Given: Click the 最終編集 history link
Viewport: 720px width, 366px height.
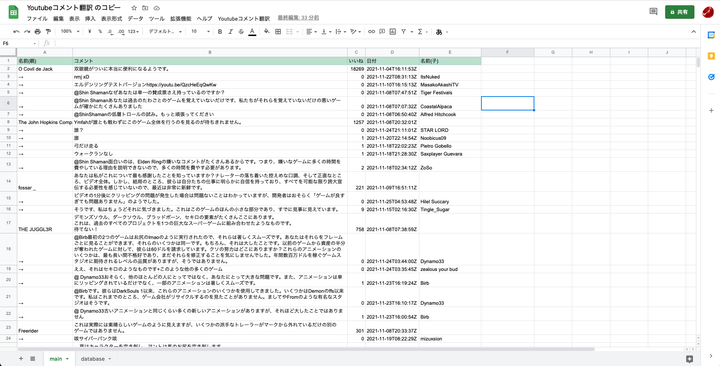Looking at the screenshot, I should 298,18.
